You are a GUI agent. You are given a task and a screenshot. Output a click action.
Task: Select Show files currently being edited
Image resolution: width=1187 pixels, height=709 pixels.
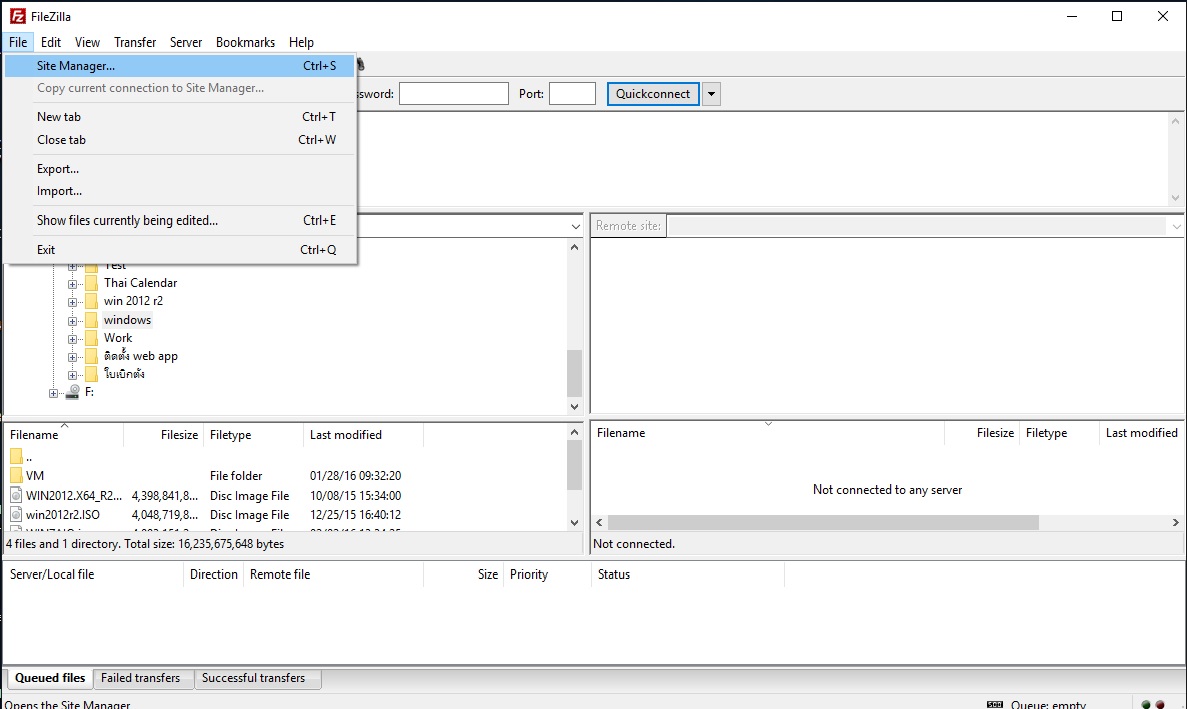coord(179,220)
